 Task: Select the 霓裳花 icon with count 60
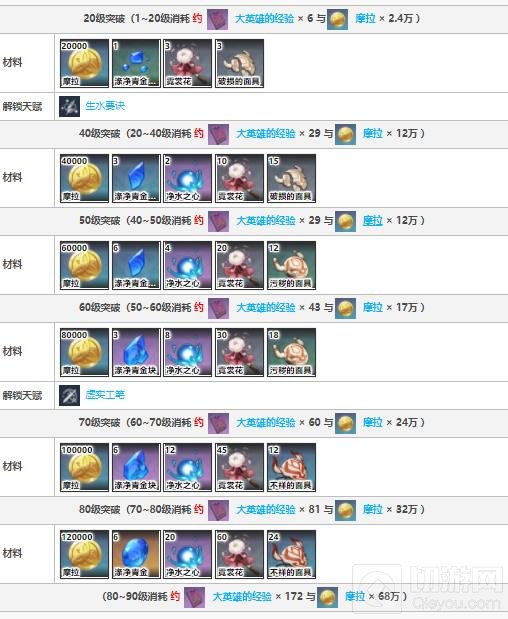240,554
